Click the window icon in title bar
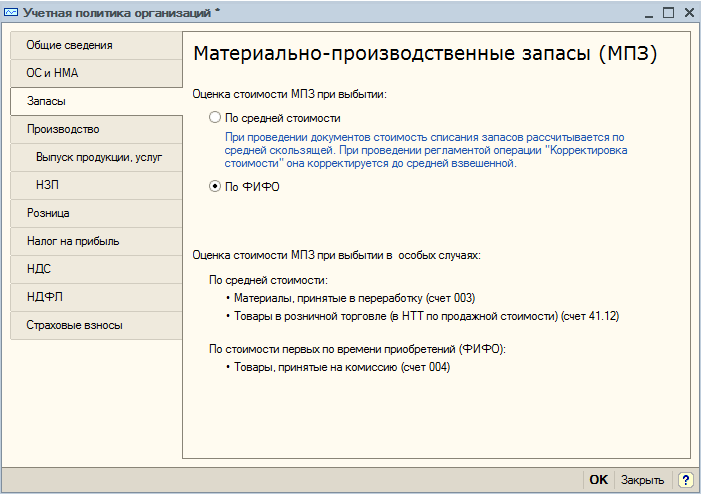701x494 pixels. 11,13
